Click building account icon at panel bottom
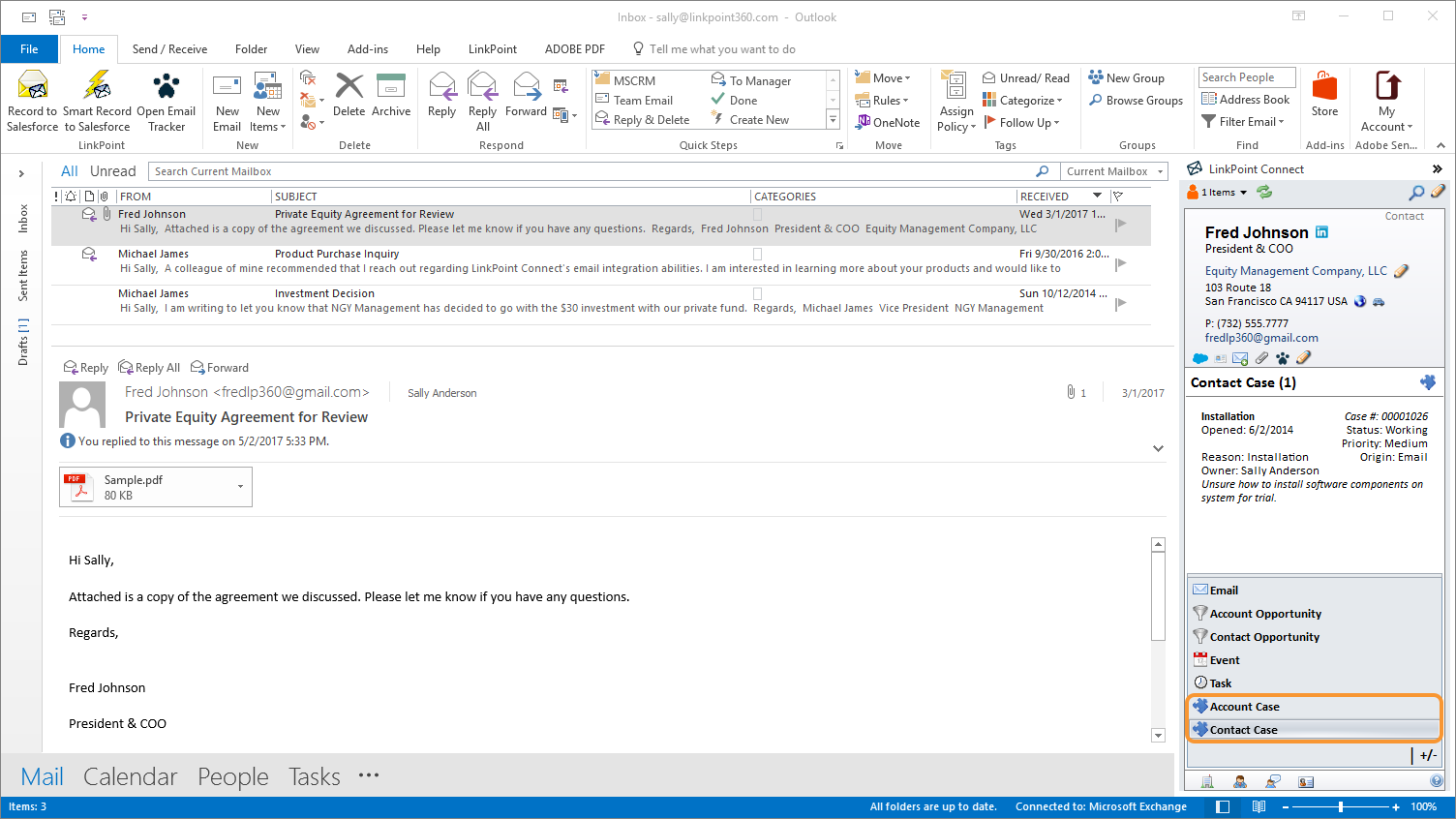Image resolution: width=1456 pixels, height=819 pixels. [1207, 781]
